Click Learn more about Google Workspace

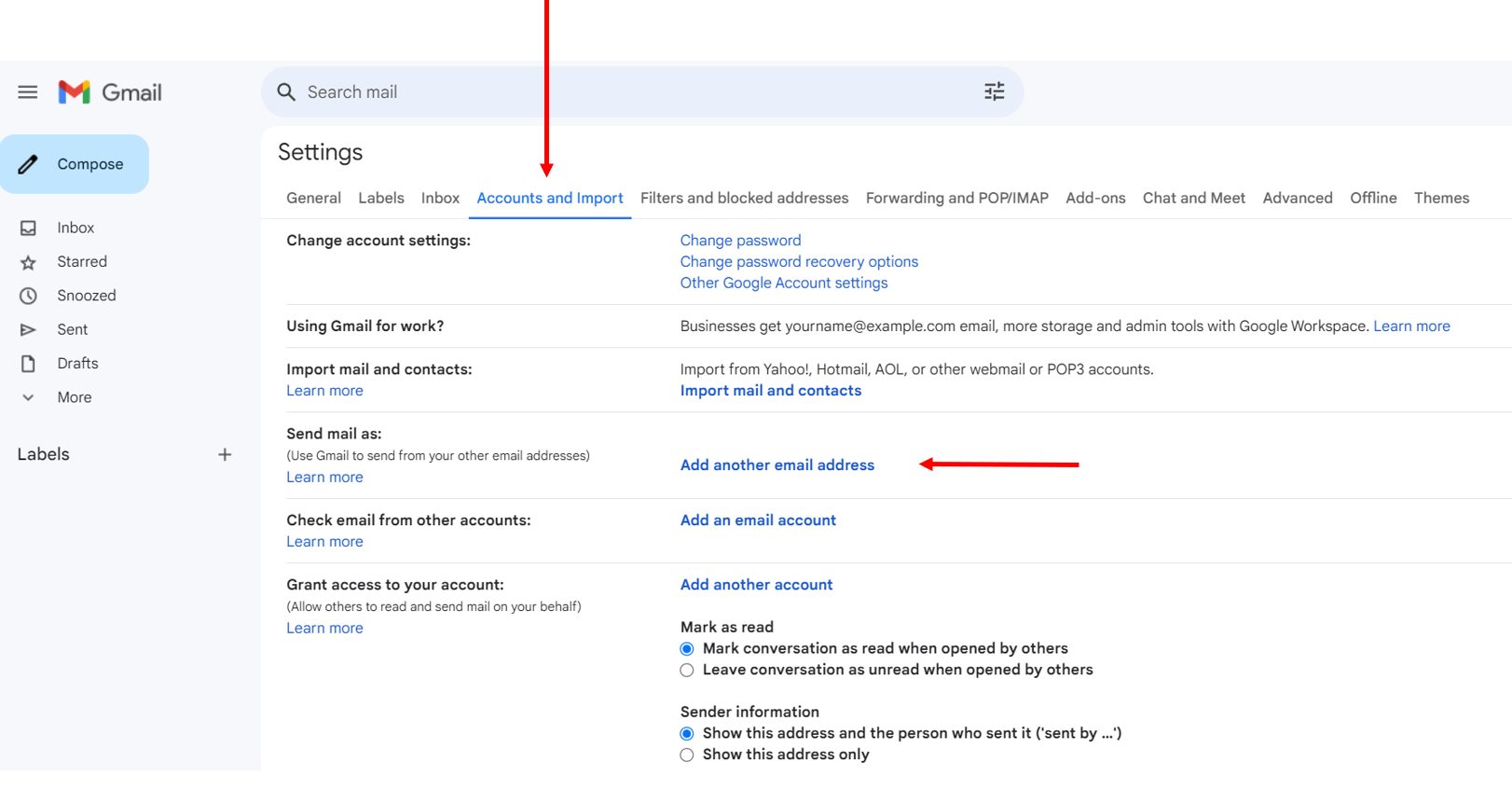1411,326
